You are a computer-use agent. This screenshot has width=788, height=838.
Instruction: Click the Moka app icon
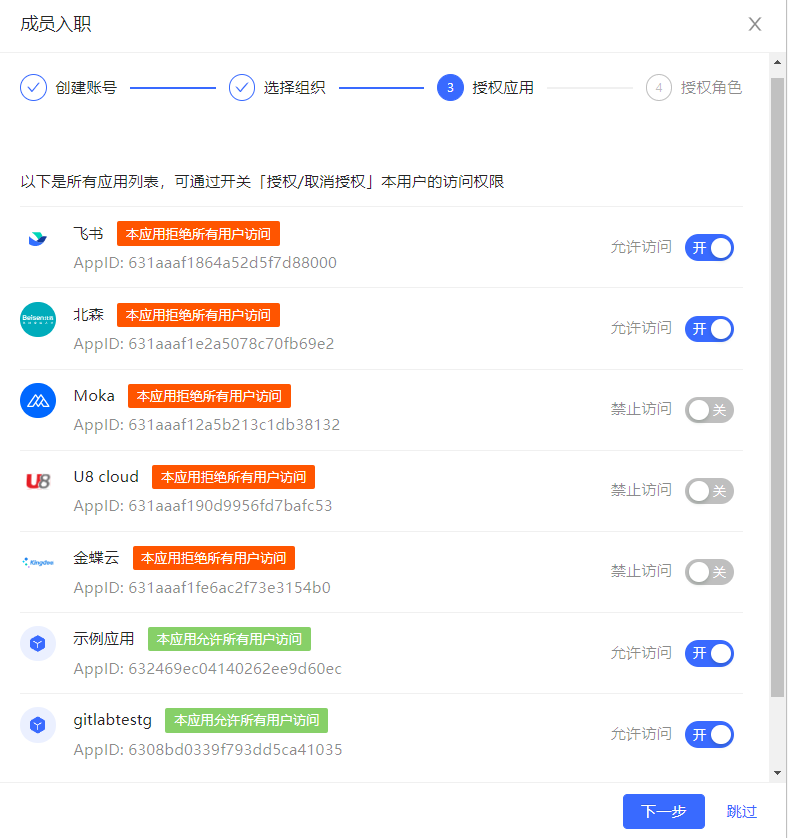tap(38, 401)
